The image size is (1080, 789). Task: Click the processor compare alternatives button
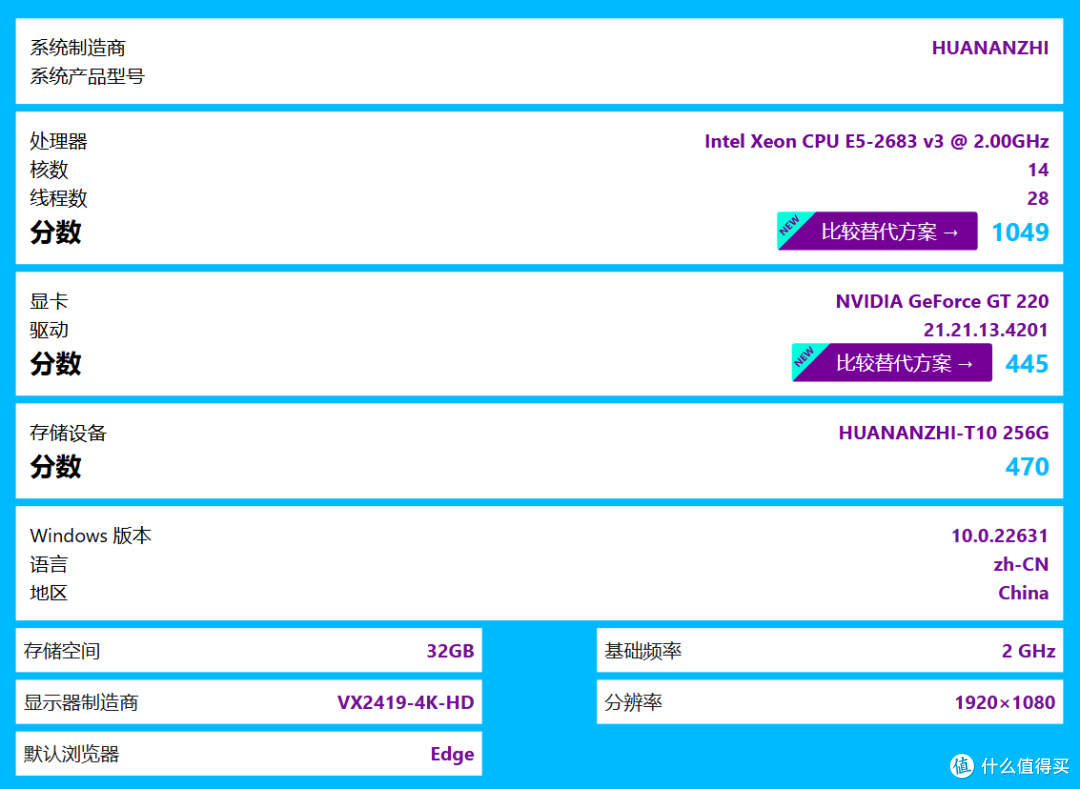[877, 231]
